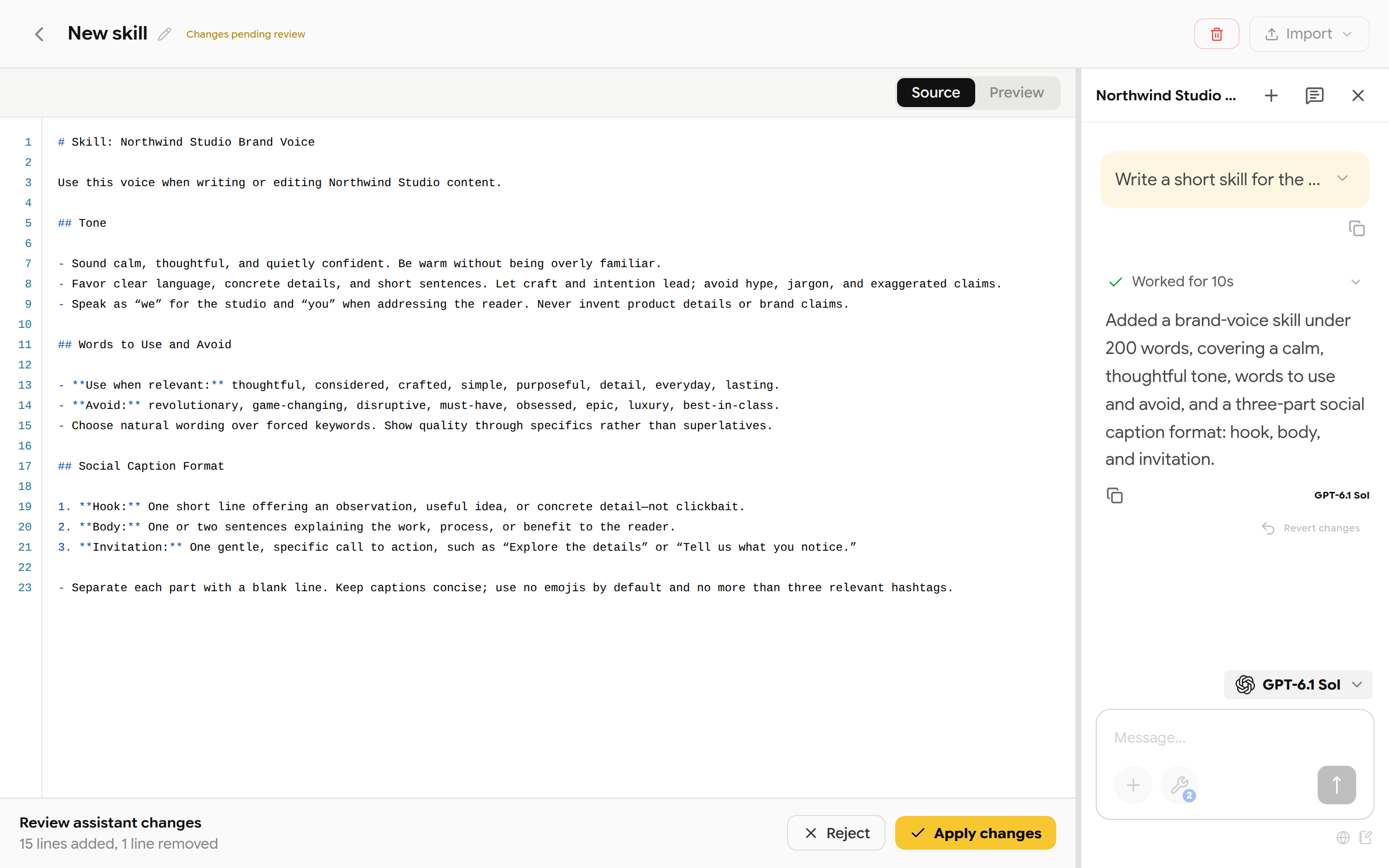Reject the assistant changes

836,832
